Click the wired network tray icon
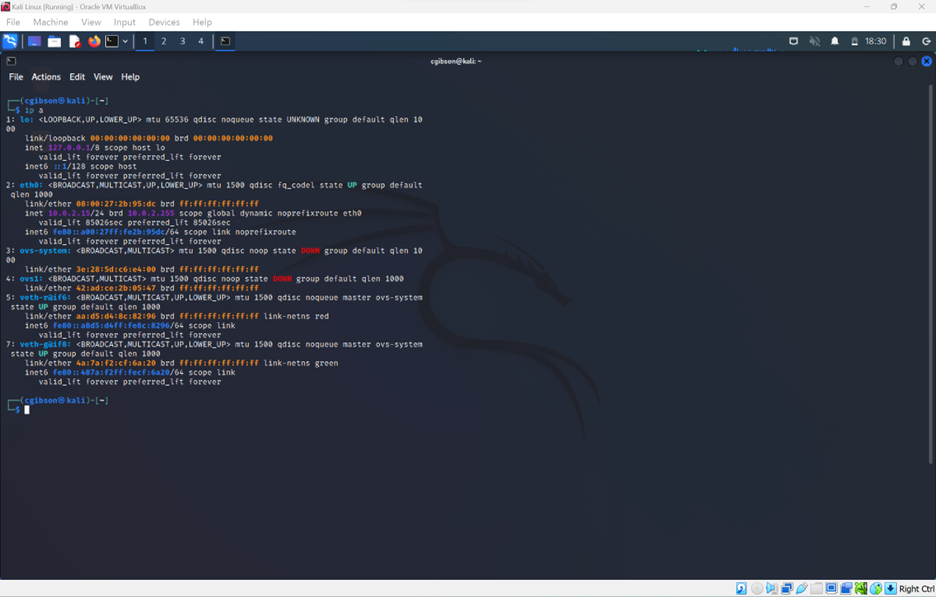The width and height of the screenshot is (936, 597). point(793,41)
